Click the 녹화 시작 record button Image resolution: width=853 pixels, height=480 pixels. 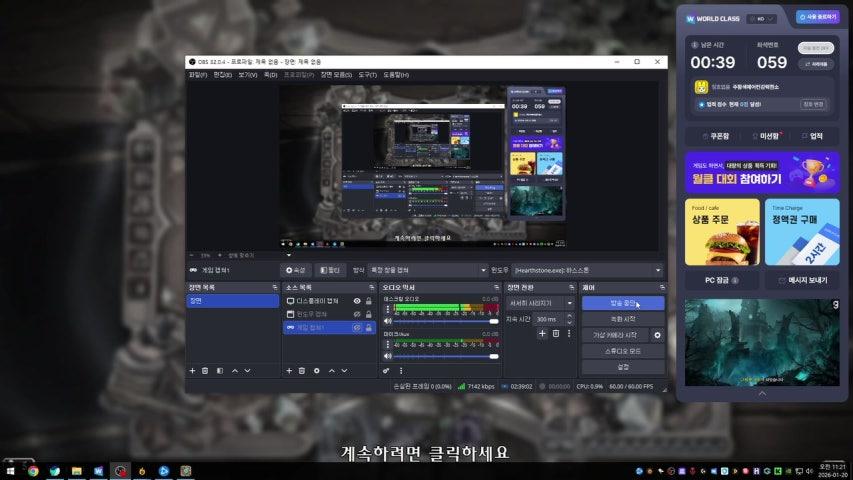pos(622,319)
